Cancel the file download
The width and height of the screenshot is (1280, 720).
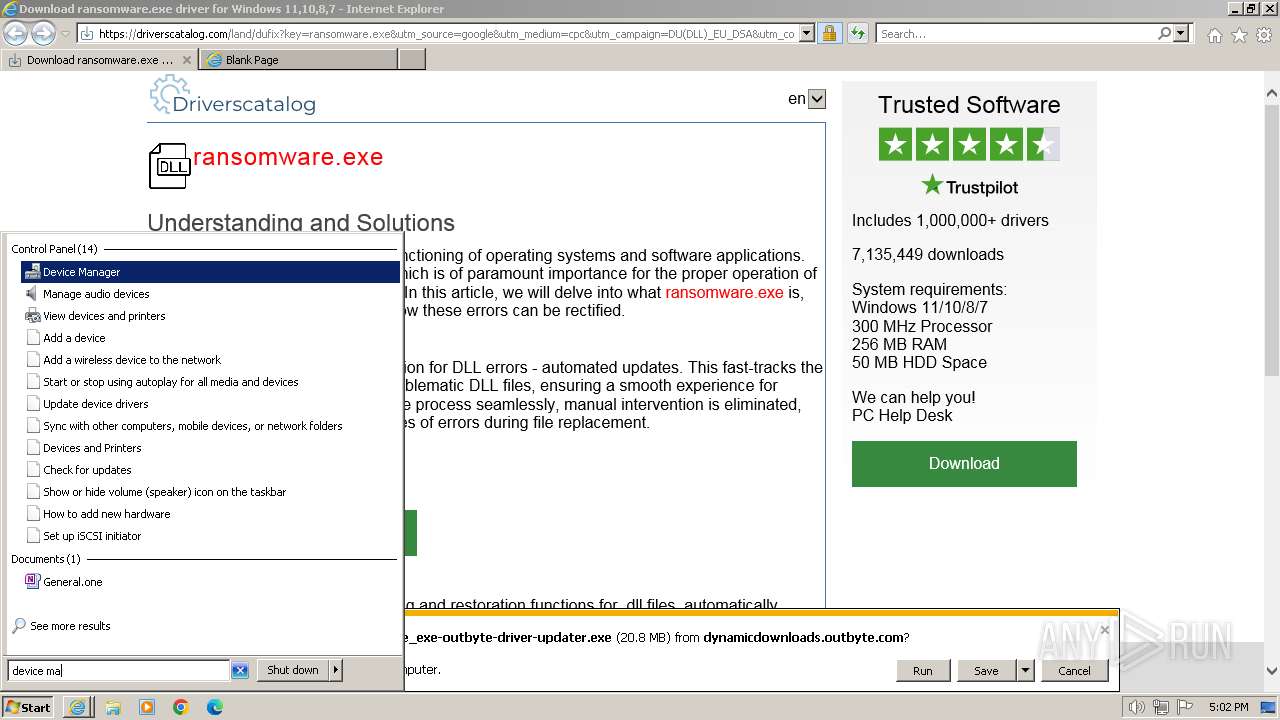coord(1074,671)
